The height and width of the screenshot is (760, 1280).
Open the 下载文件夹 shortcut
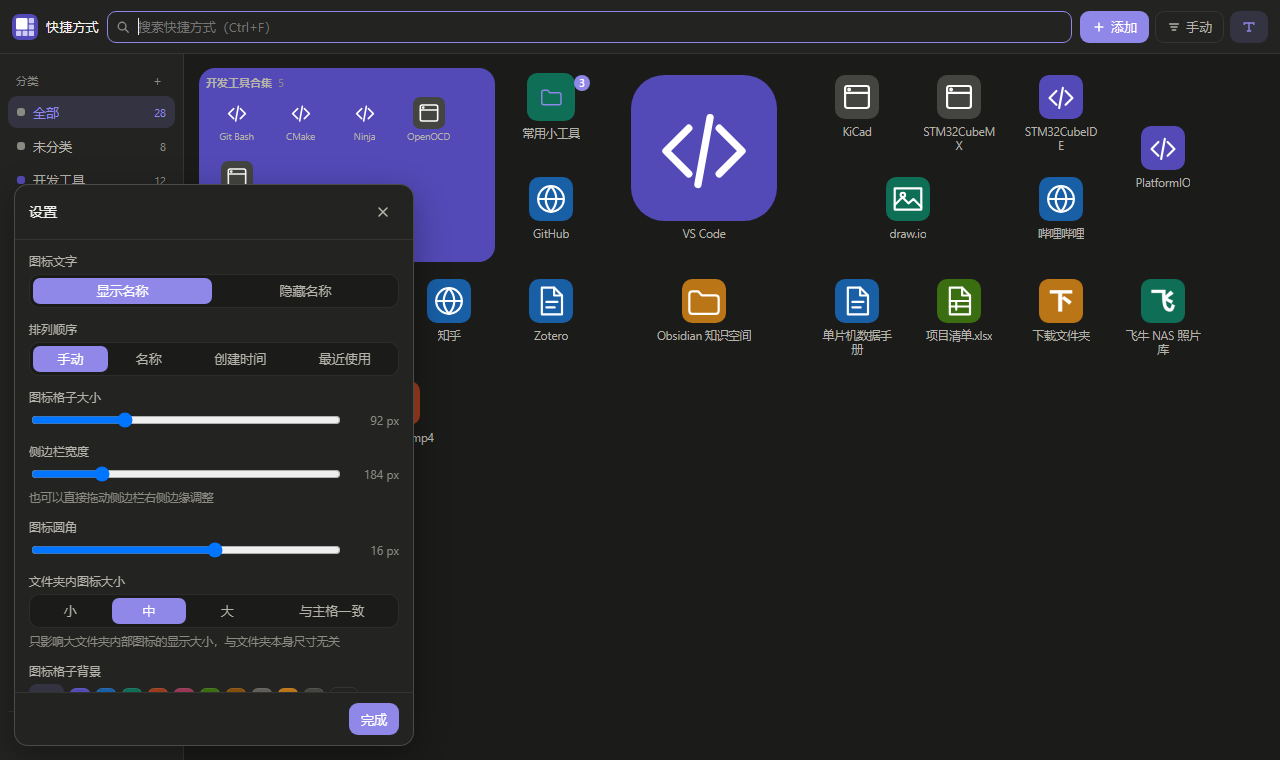(x=1061, y=310)
